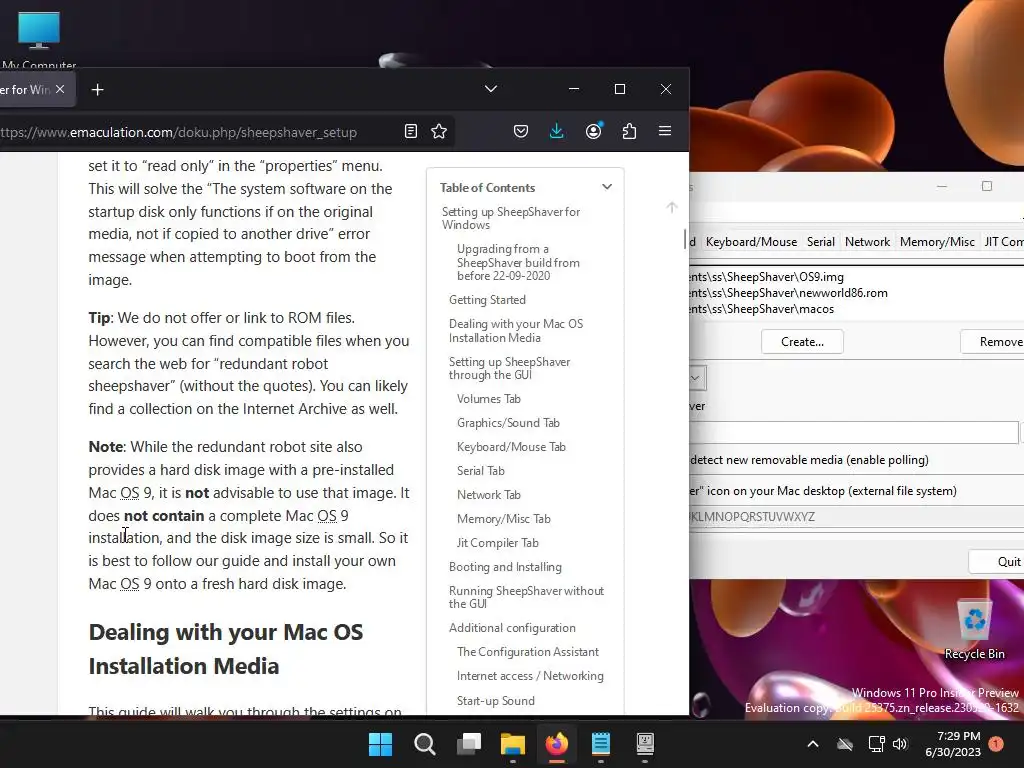Go to Network Tab link in contents
The width and height of the screenshot is (1024, 768).
488,495
